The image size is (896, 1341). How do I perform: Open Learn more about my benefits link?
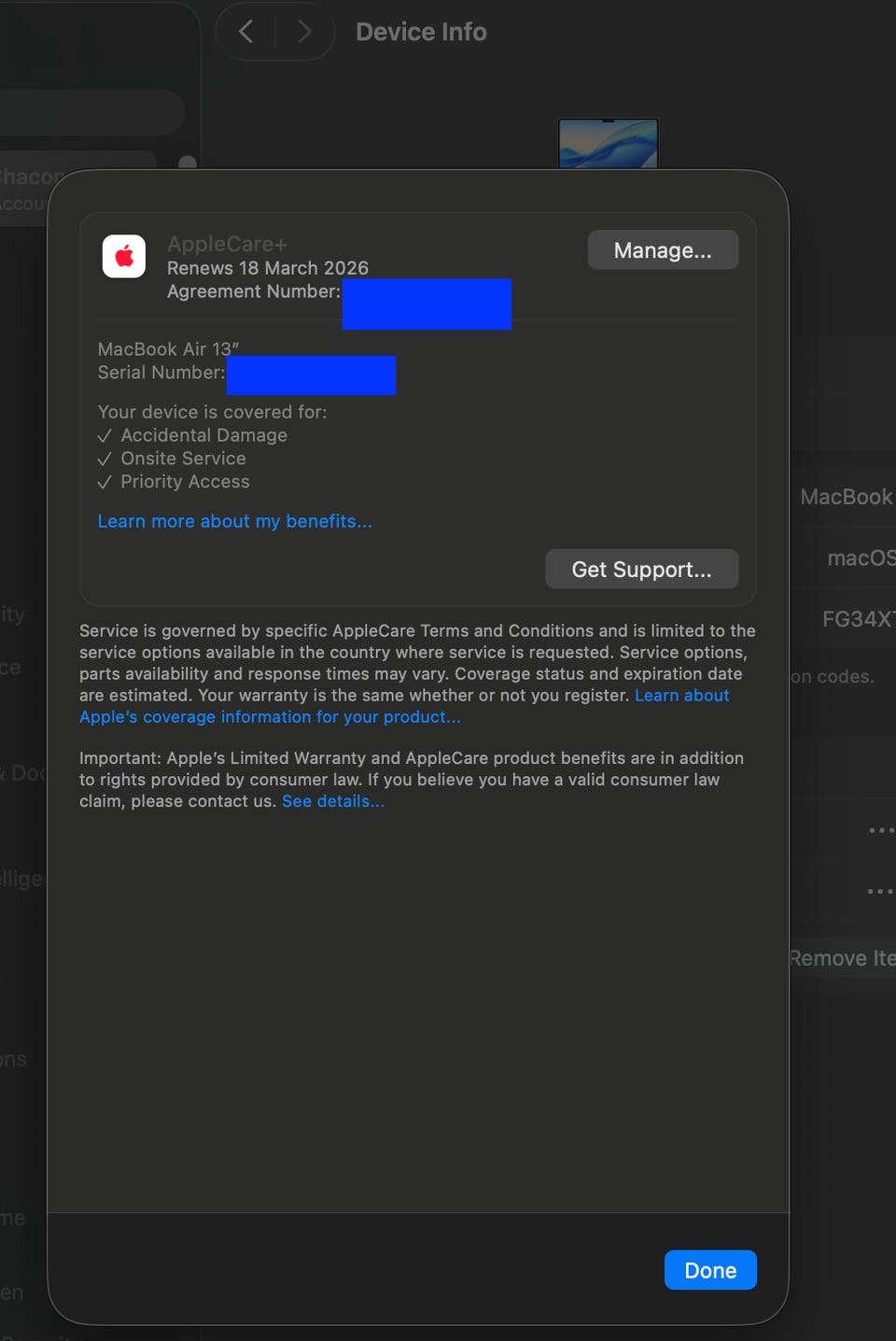tap(235, 521)
